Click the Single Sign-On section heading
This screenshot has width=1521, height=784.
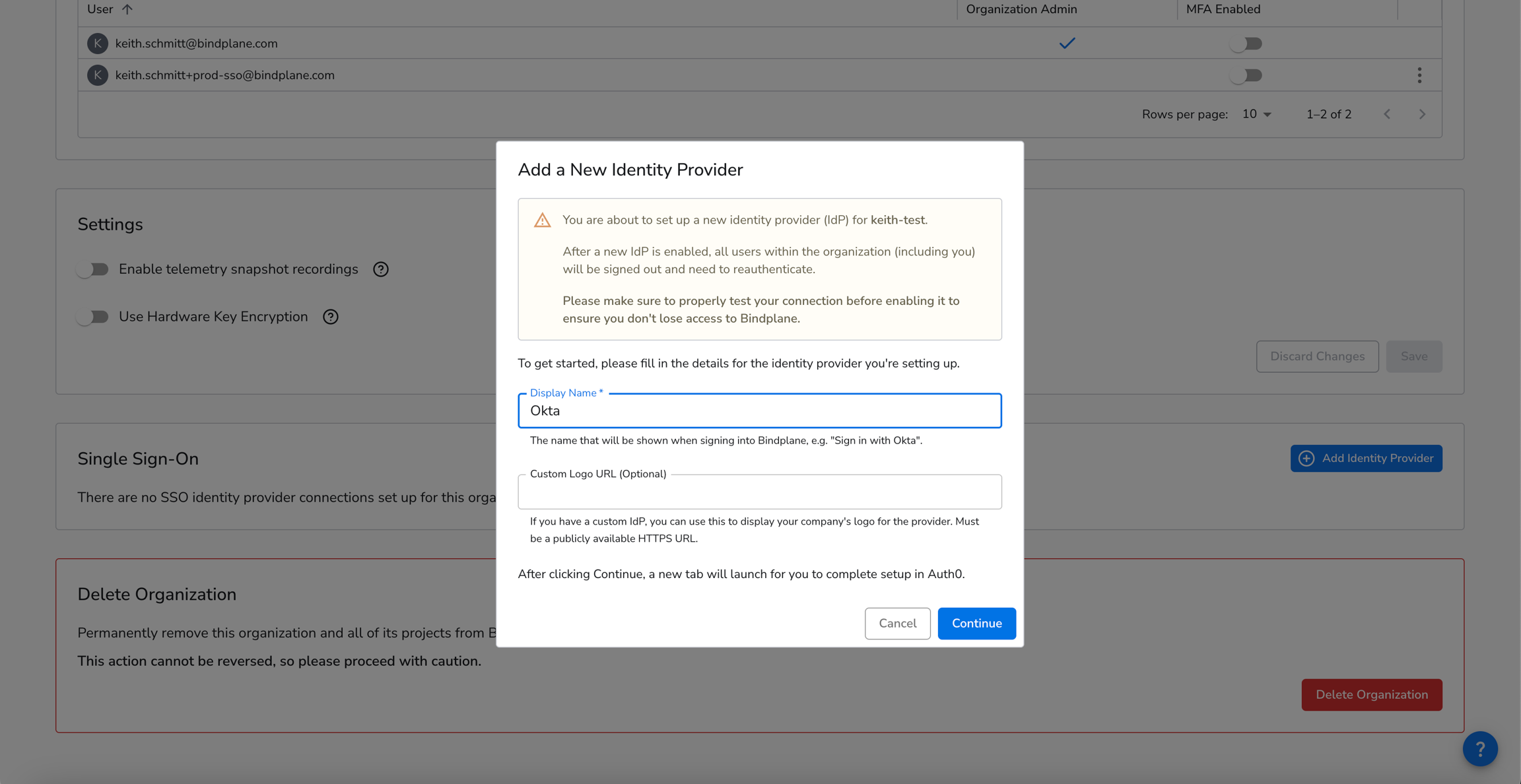[x=138, y=458]
